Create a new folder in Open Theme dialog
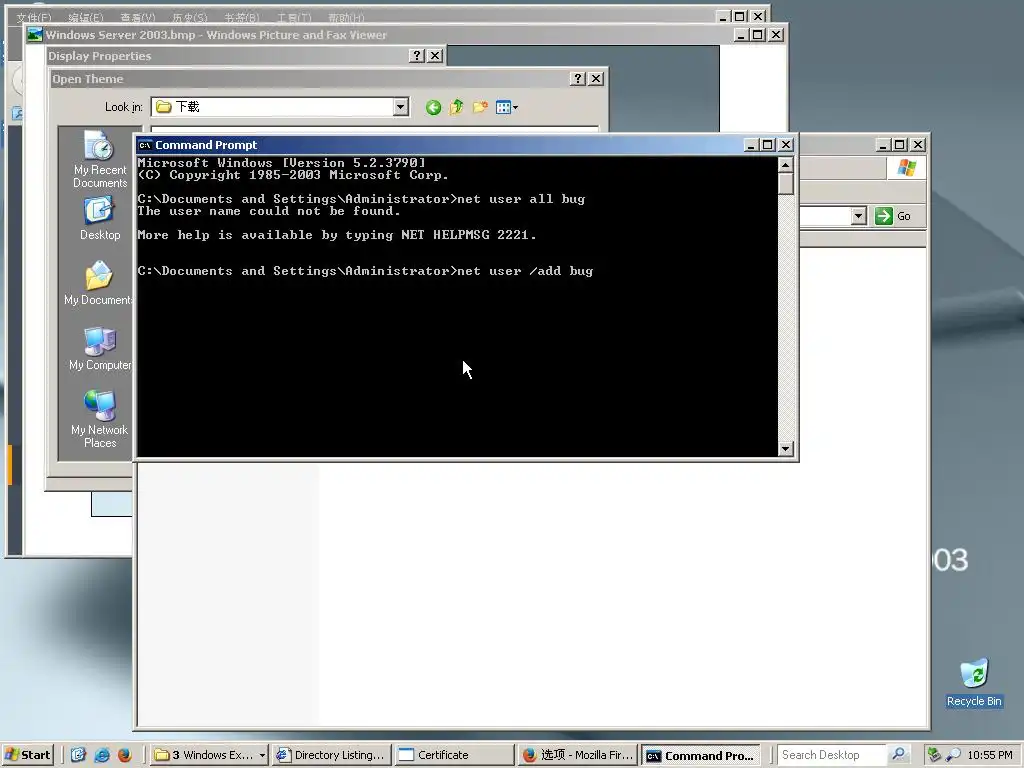1024x768 pixels. [480, 106]
